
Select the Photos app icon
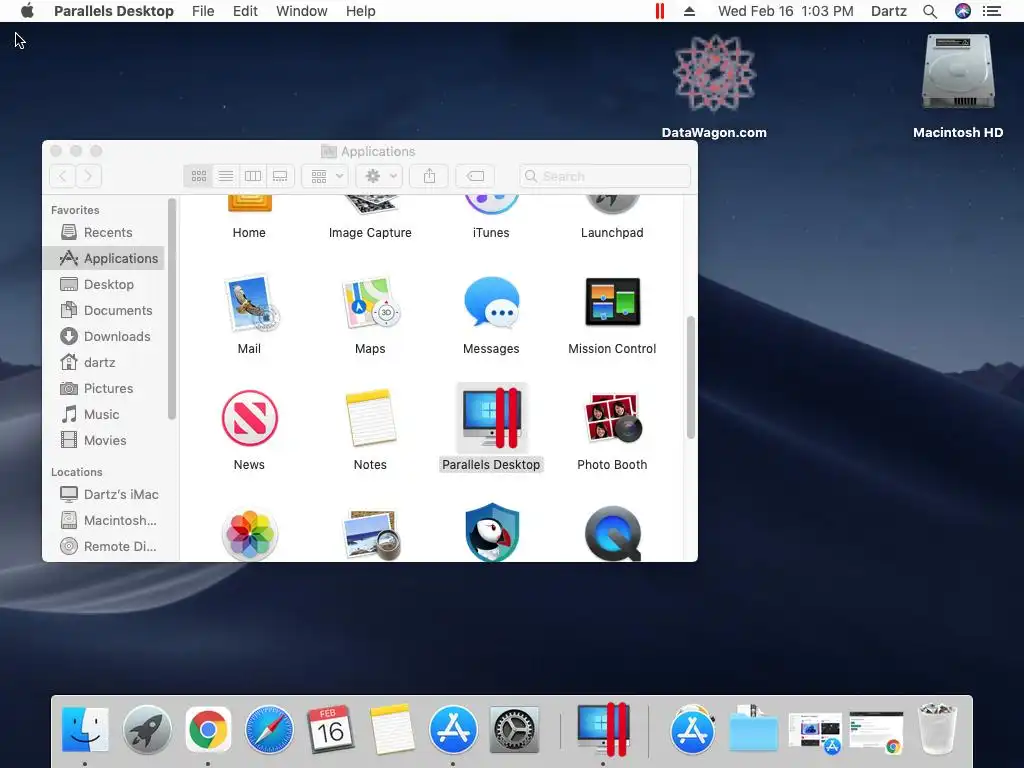(x=249, y=535)
